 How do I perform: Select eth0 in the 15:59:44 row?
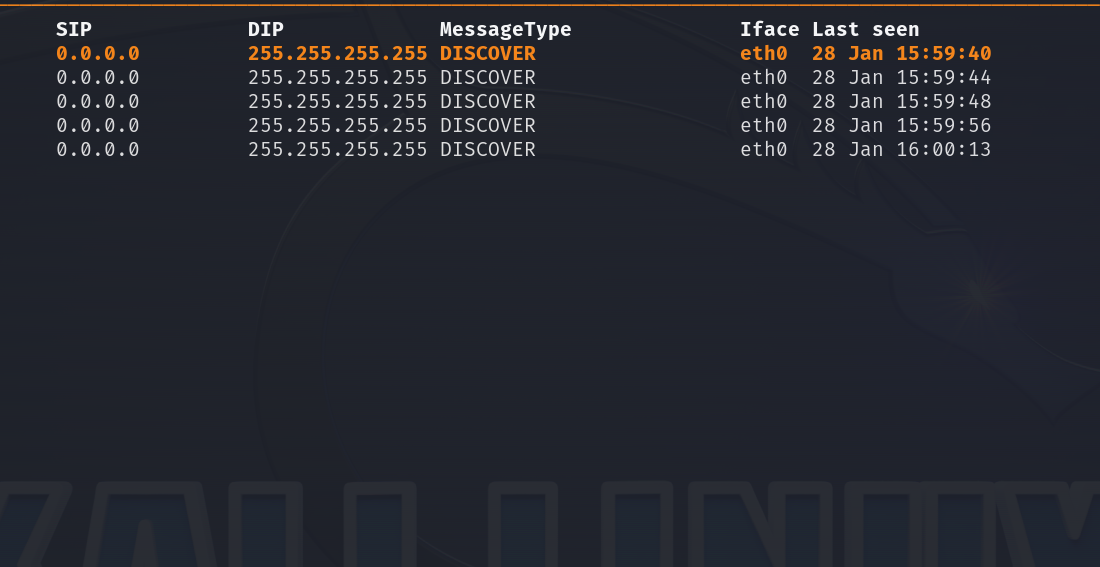(x=763, y=78)
